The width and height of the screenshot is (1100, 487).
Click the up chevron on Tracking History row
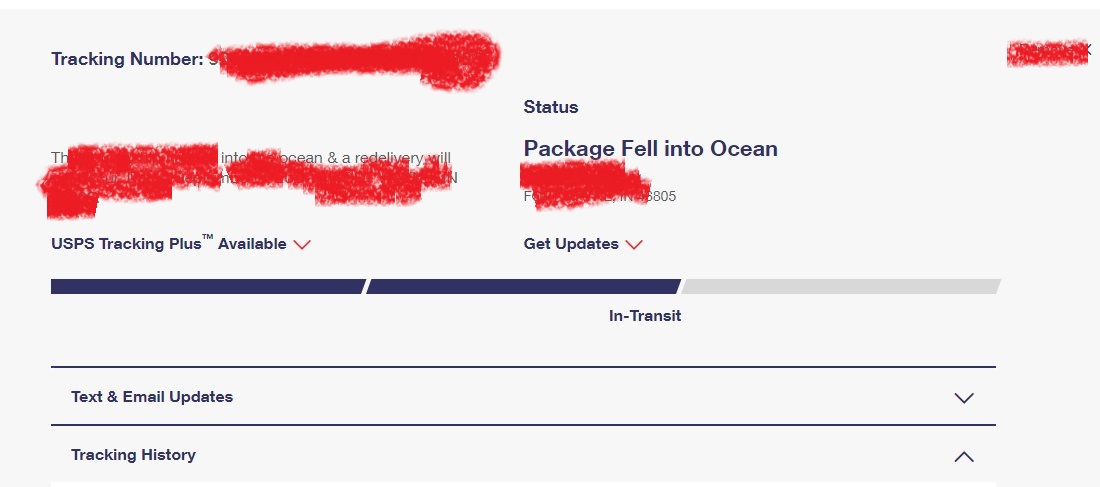(x=964, y=456)
